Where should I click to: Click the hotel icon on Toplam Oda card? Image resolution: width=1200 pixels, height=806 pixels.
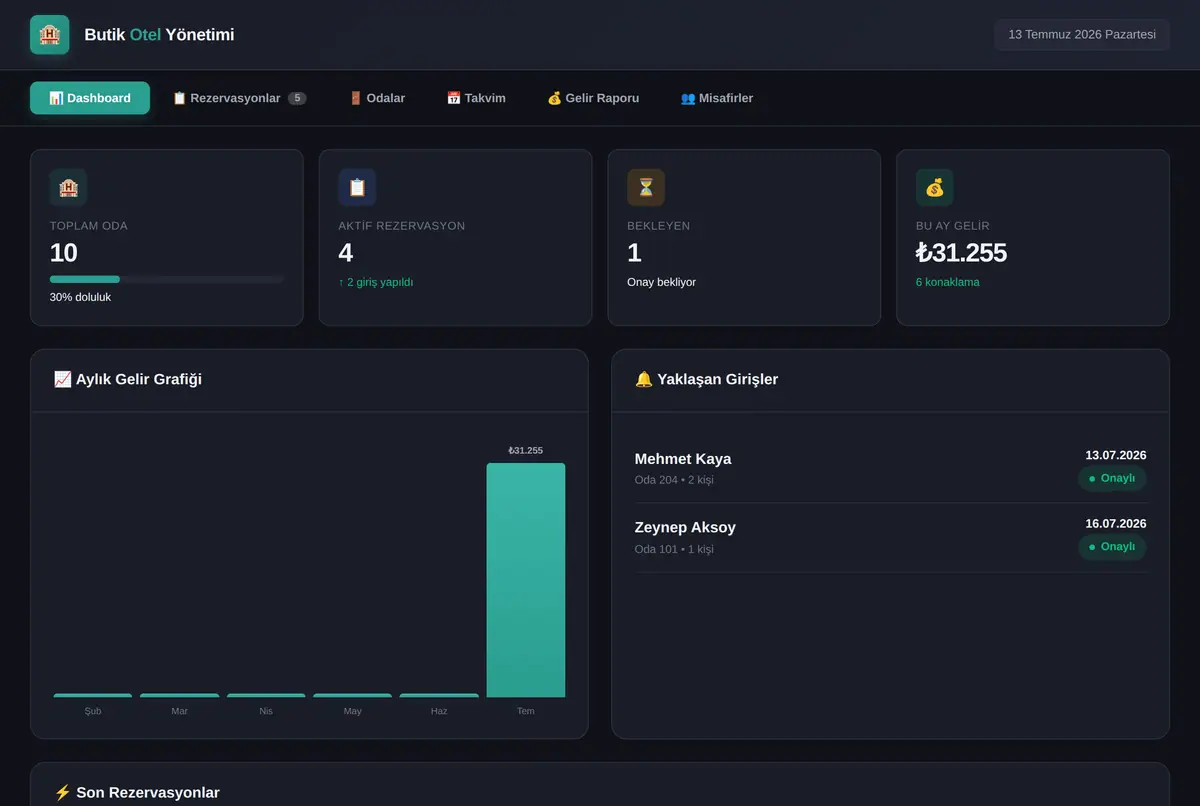pos(68,187)
